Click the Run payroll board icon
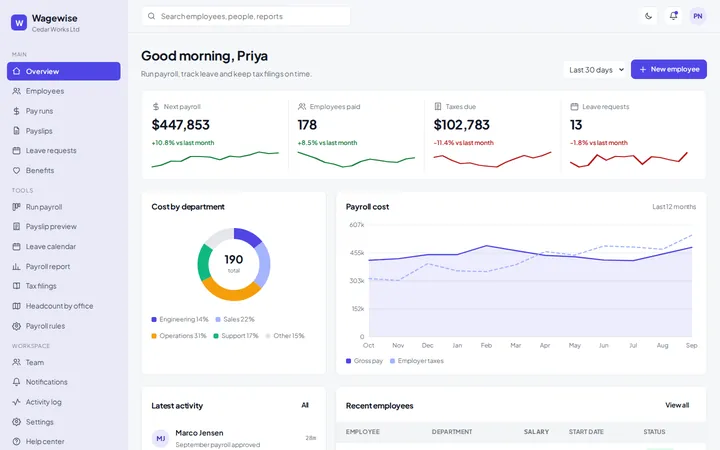Image resolution: width=720 pixels, height=450 pixels. [x=17, y=207]
